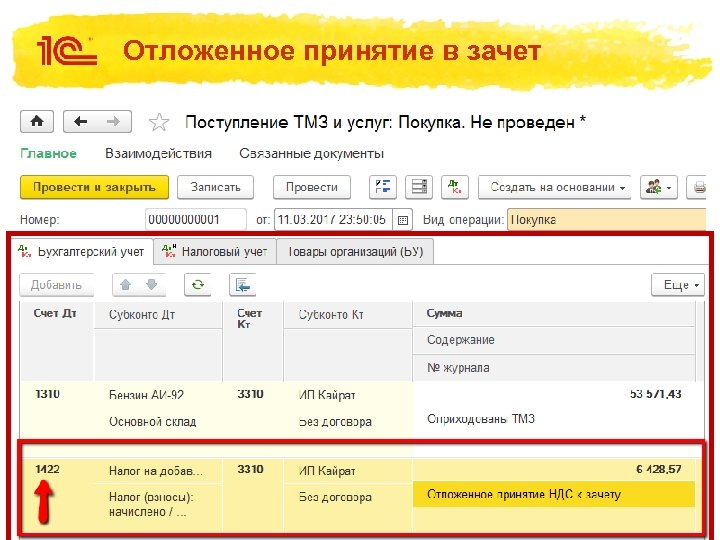The width and height of the screenshot is (720, 540).
Task: Move row down arrow button
Action: (152, 285)
